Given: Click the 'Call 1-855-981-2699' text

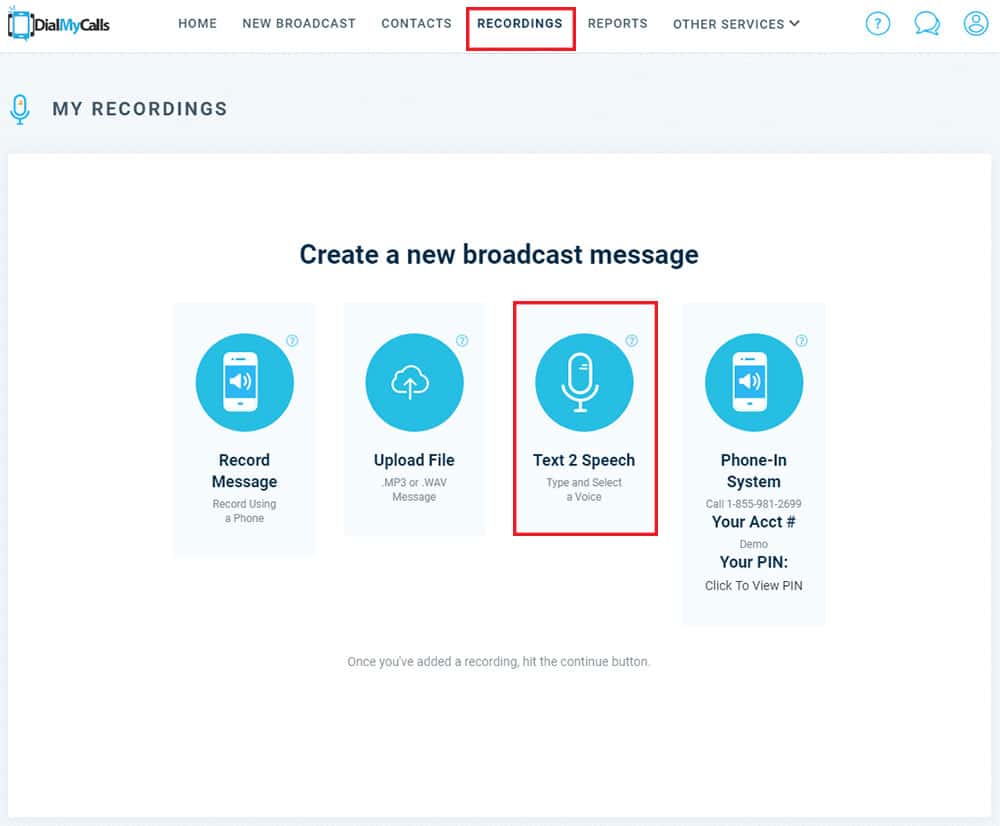Looking at the screenshot, I should [x=754, y=504].
